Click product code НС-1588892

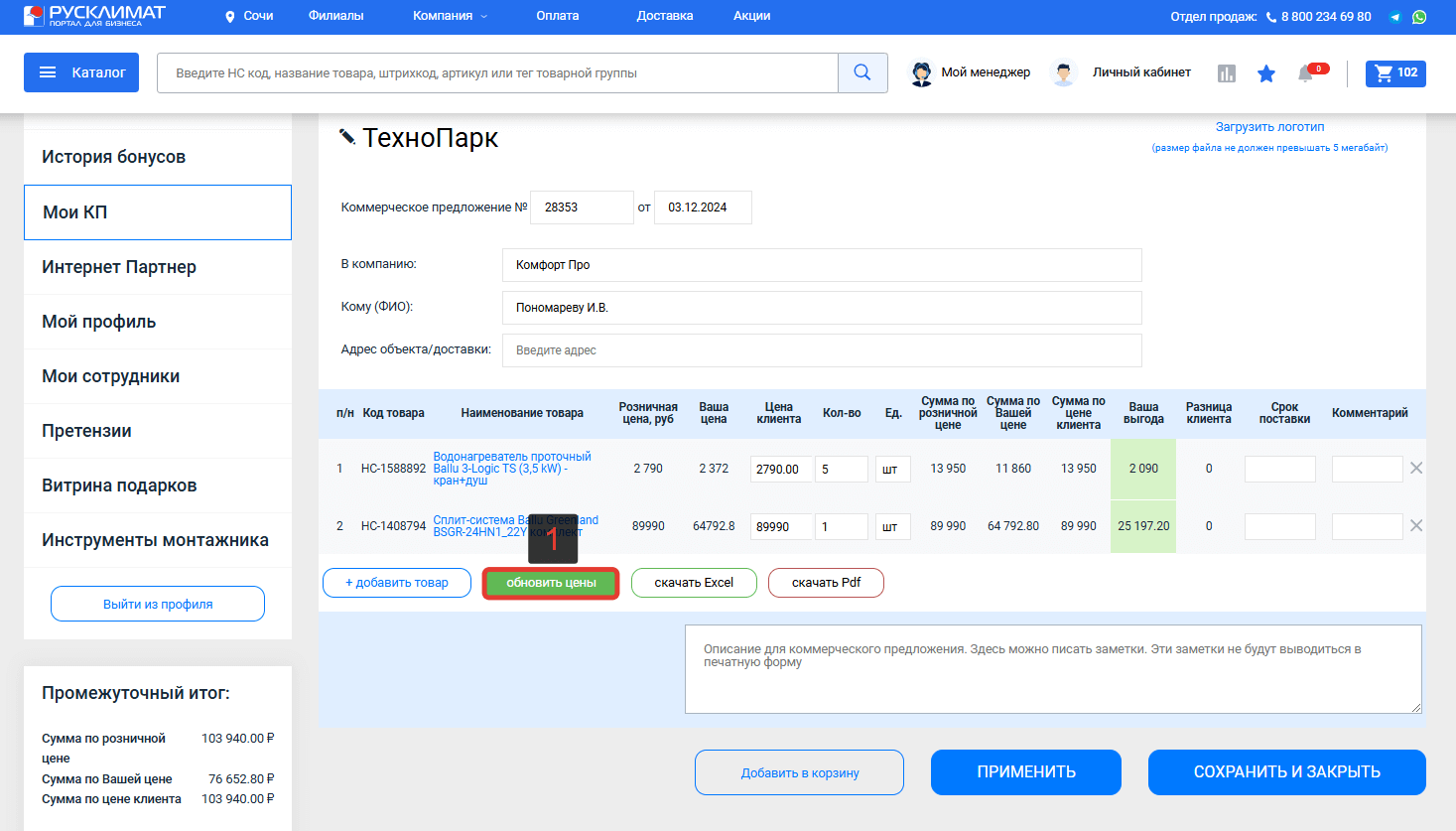393,469
